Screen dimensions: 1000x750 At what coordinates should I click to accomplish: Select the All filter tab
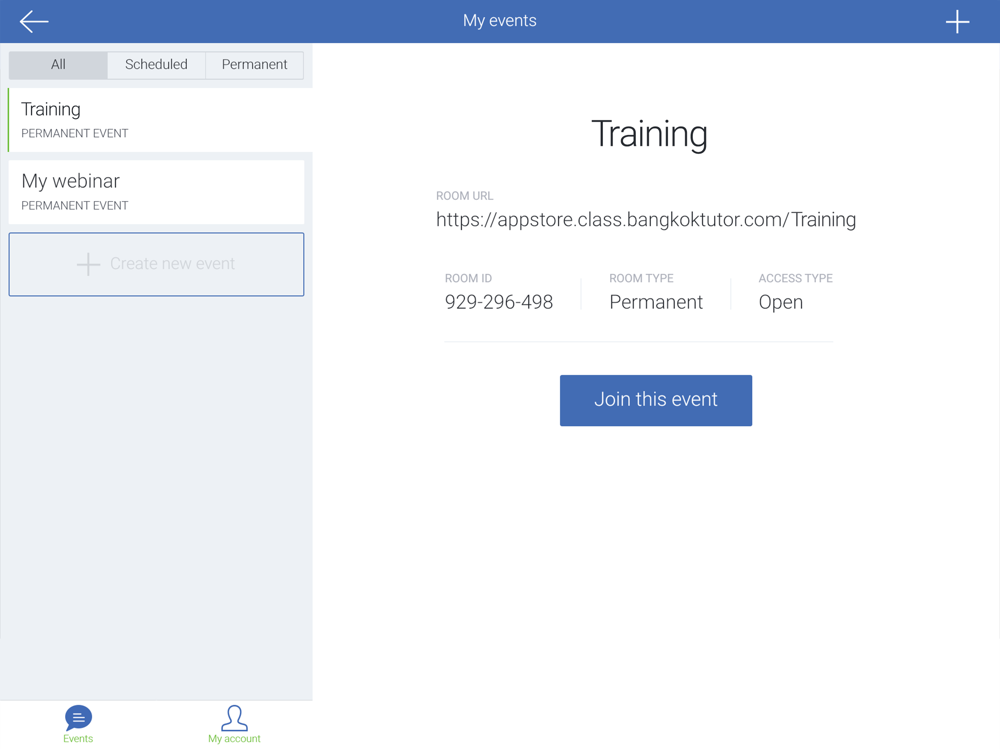tap(58, 65)
